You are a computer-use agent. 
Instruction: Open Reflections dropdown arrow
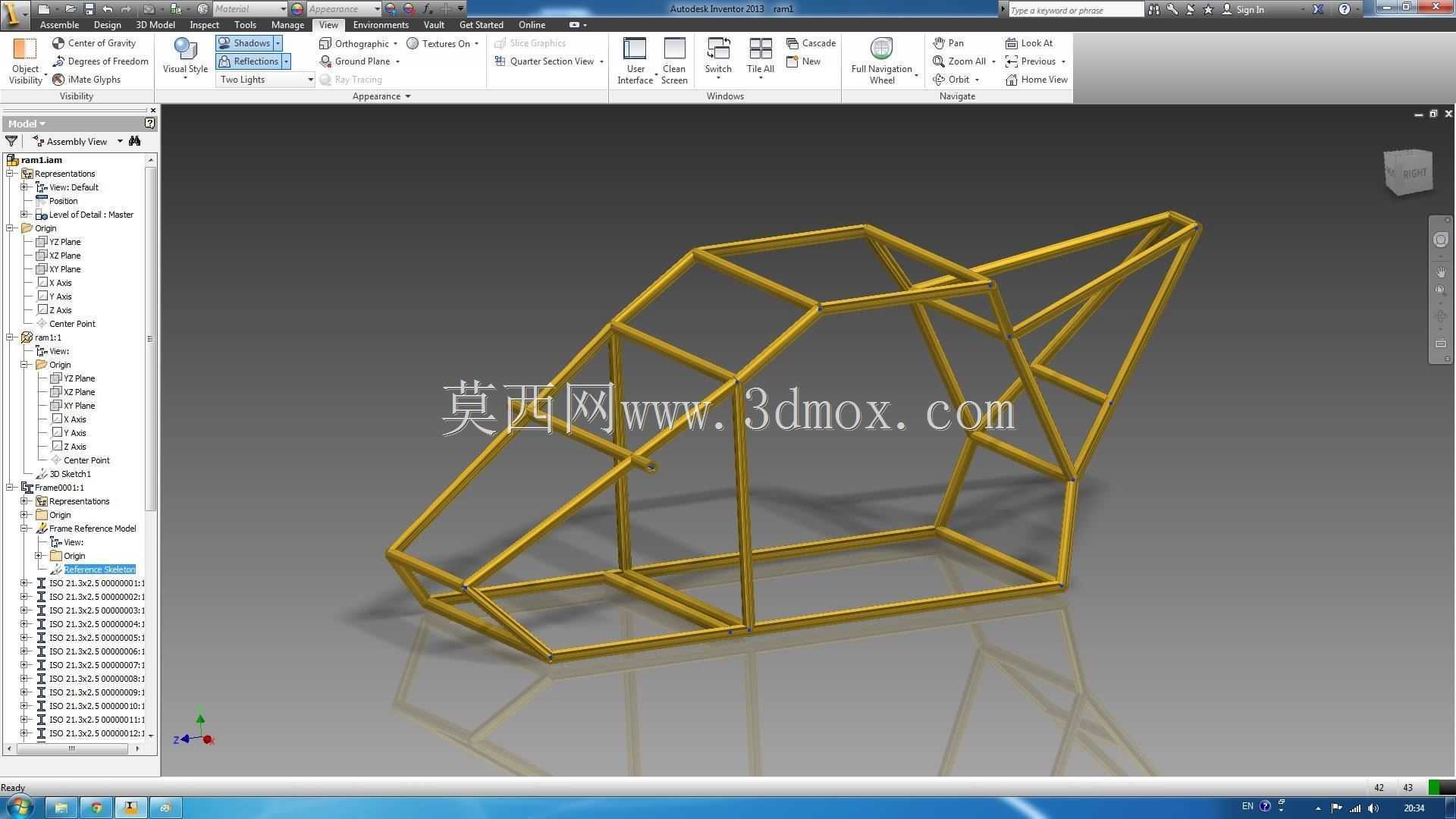tap(287, 61)
